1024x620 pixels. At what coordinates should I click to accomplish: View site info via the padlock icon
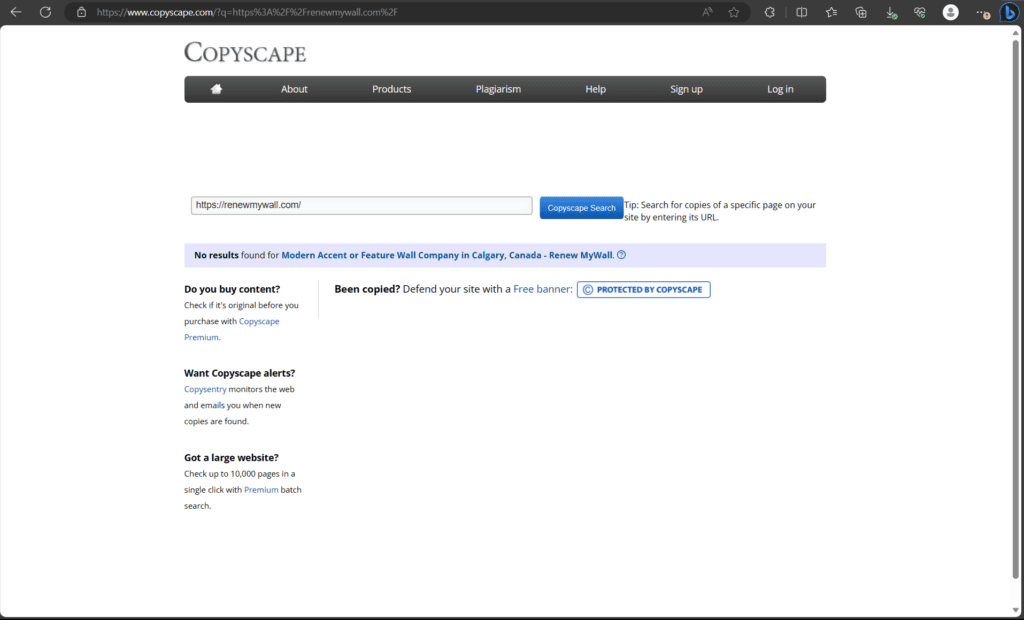point(81,12)
